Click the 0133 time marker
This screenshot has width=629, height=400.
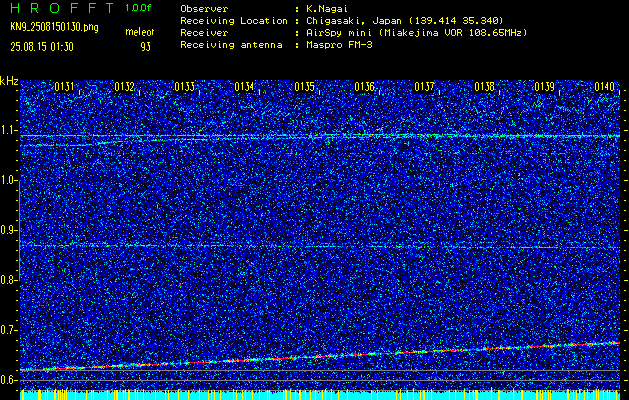pyautogui.click(x=185, y=87)
